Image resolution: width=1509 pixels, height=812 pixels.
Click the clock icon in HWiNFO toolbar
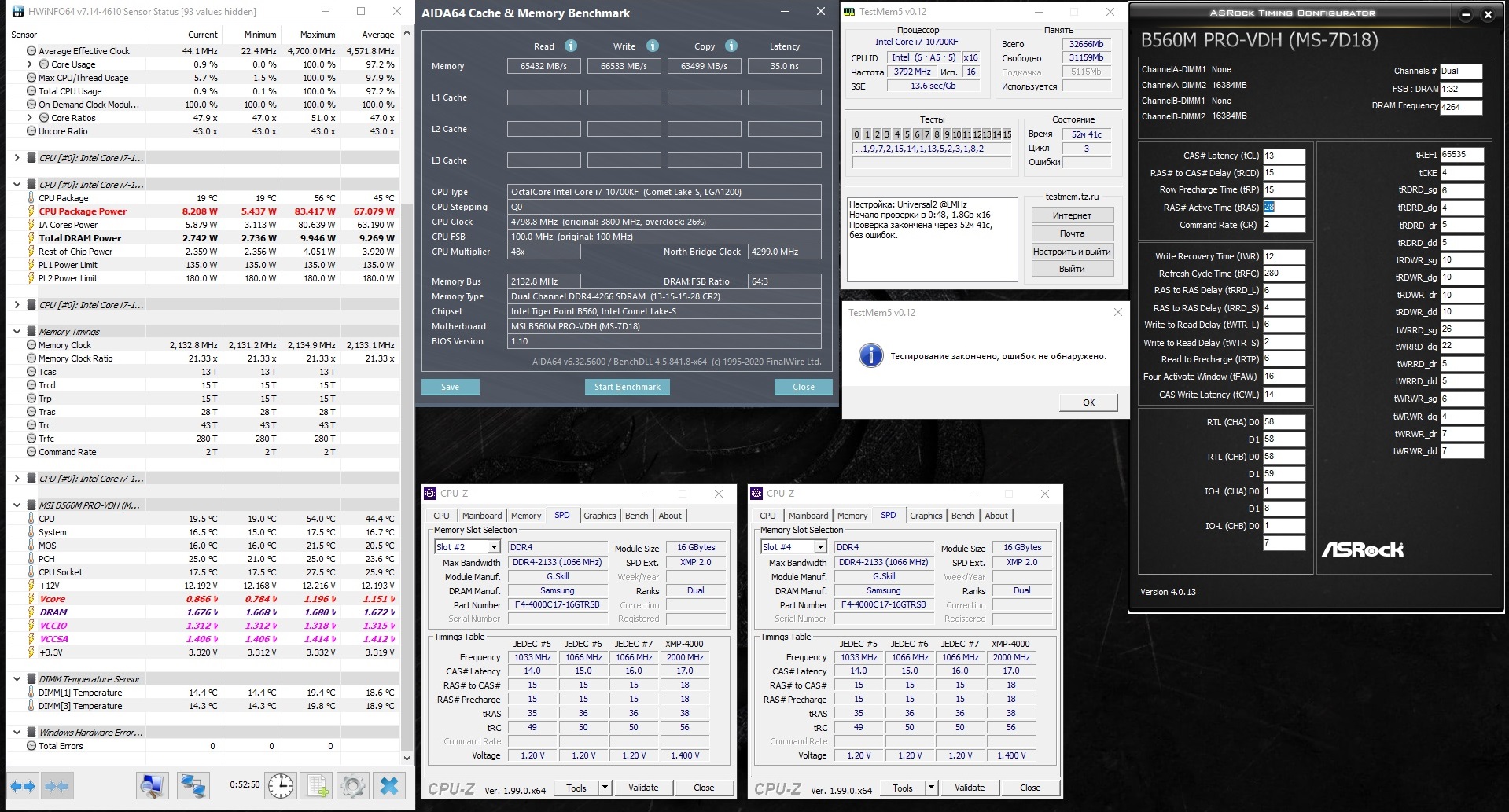pyautogui.click(x=280, y=785)
